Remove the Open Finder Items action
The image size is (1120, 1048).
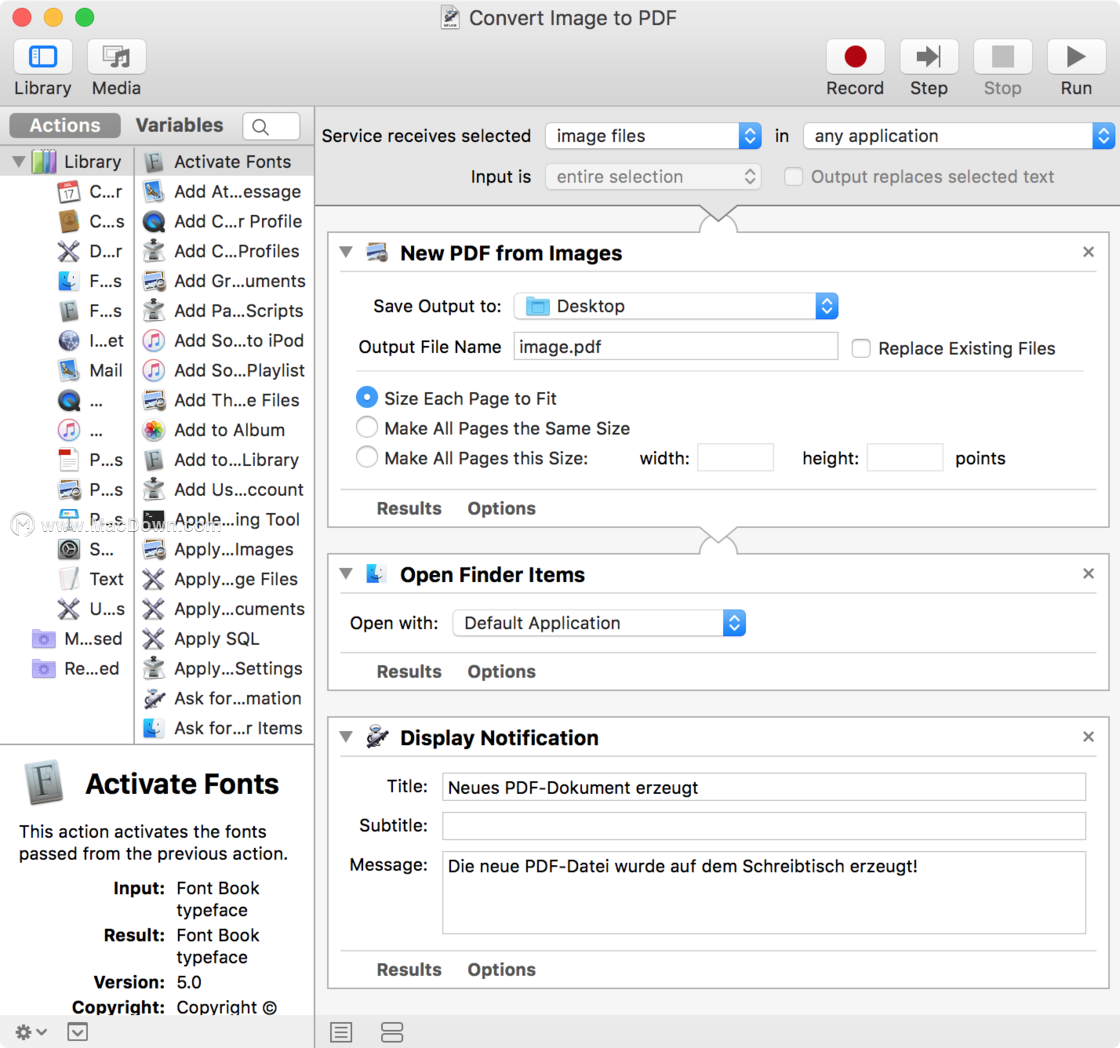[1088, 573]
